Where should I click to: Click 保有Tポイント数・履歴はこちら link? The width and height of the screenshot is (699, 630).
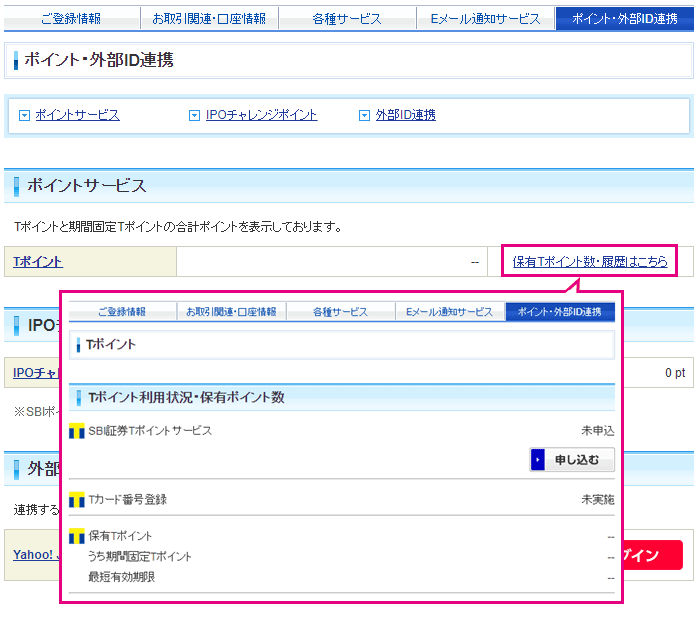coord(589,262)
